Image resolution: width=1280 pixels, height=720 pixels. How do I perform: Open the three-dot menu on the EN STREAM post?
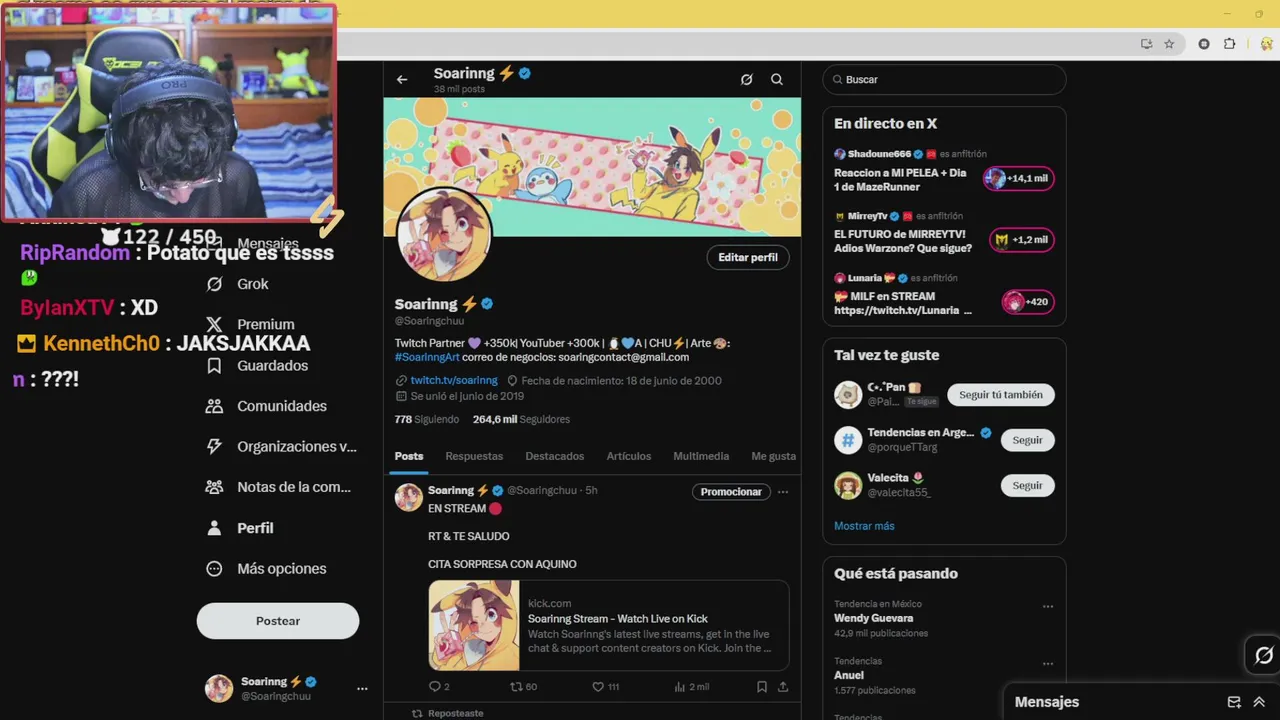[783, 492]
